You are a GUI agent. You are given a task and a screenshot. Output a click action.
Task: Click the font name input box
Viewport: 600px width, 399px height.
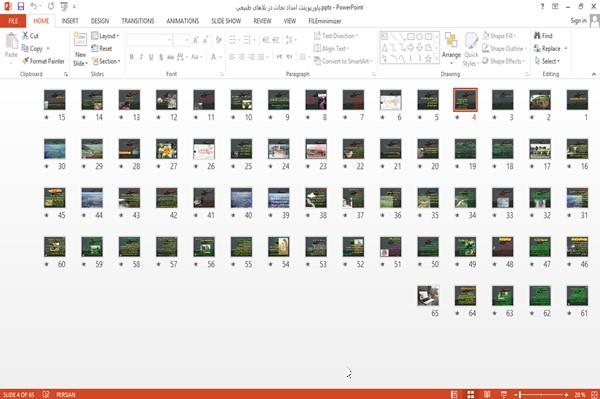(149, 40)
